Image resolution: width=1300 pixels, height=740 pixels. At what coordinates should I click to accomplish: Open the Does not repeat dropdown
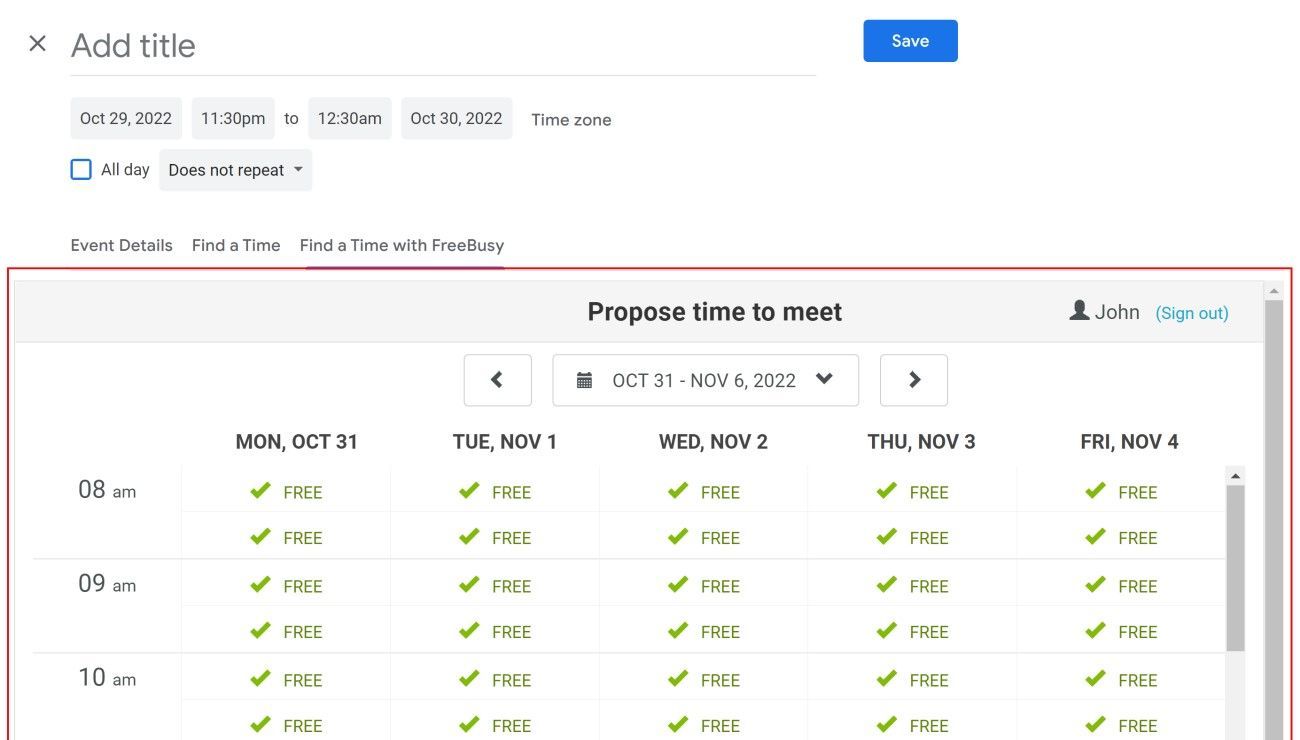[236, 170]
